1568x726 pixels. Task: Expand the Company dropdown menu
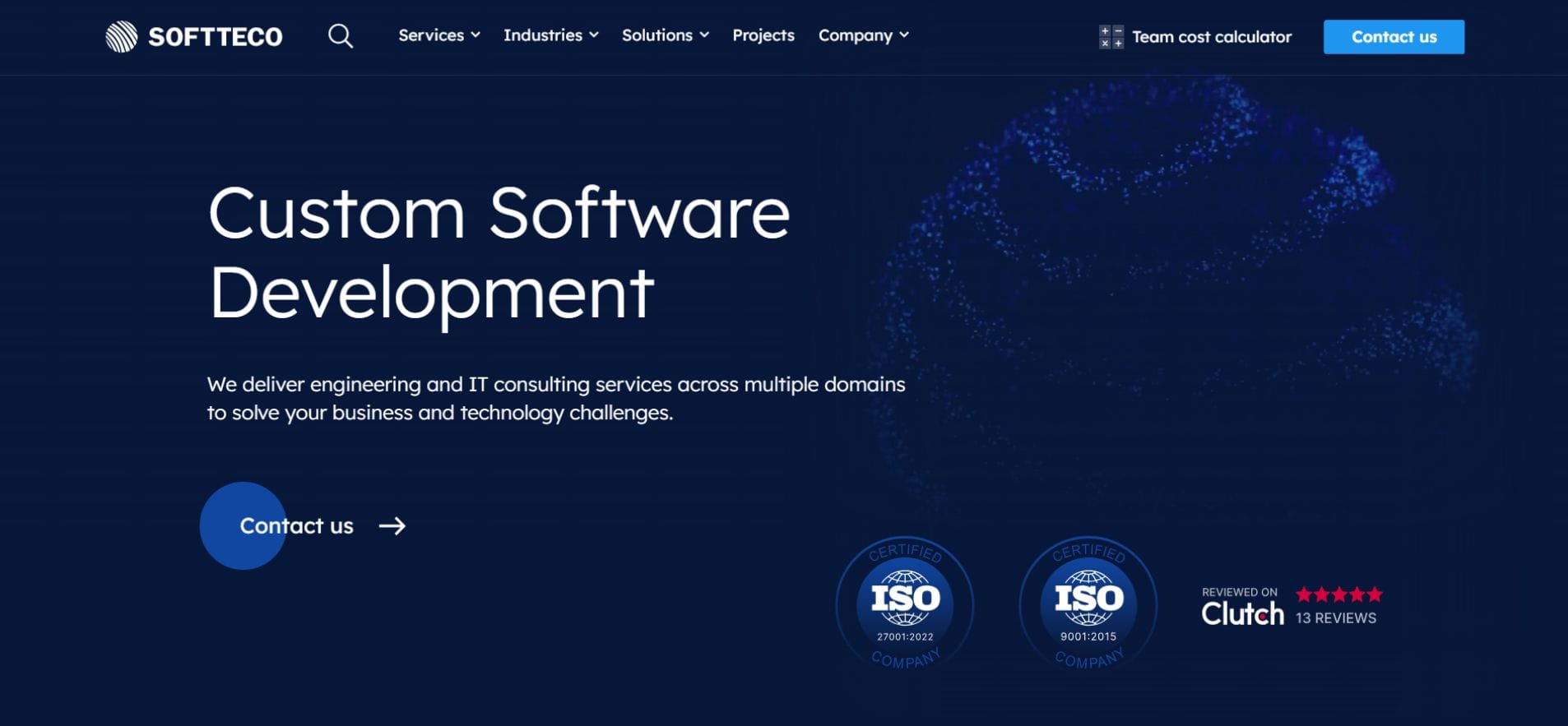pos(864,35)
